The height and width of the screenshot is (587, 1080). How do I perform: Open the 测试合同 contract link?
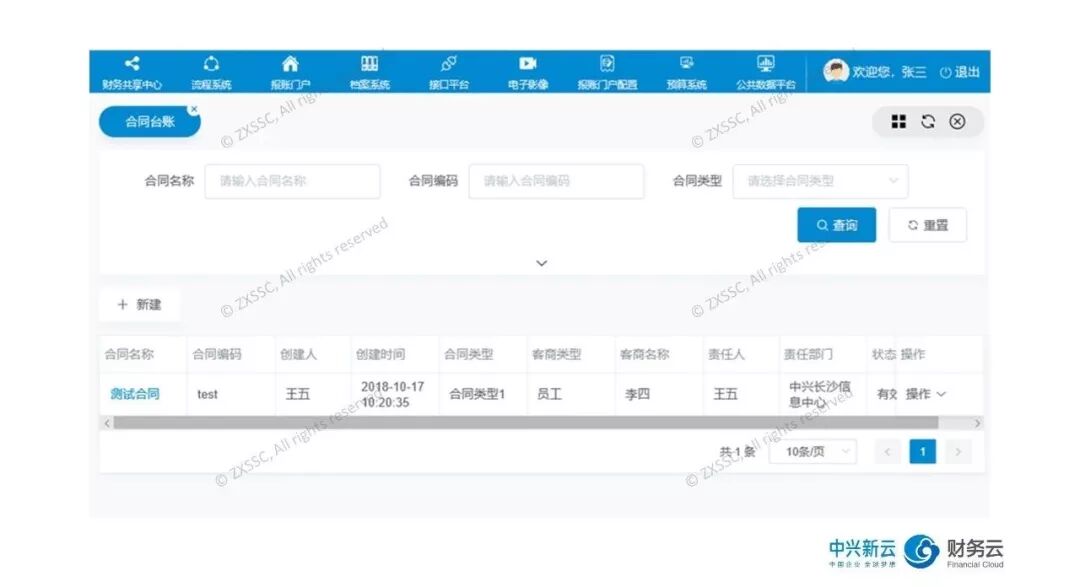[135, 394]
